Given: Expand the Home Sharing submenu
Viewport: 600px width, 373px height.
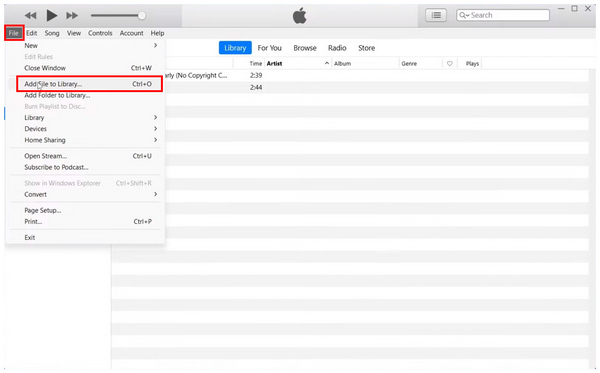Looking at the screenshot, I should point(85,140).
